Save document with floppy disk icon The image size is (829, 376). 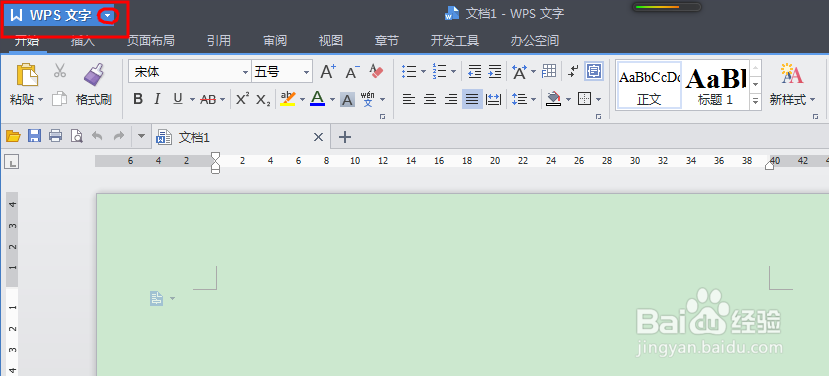(x=34, y=136)
